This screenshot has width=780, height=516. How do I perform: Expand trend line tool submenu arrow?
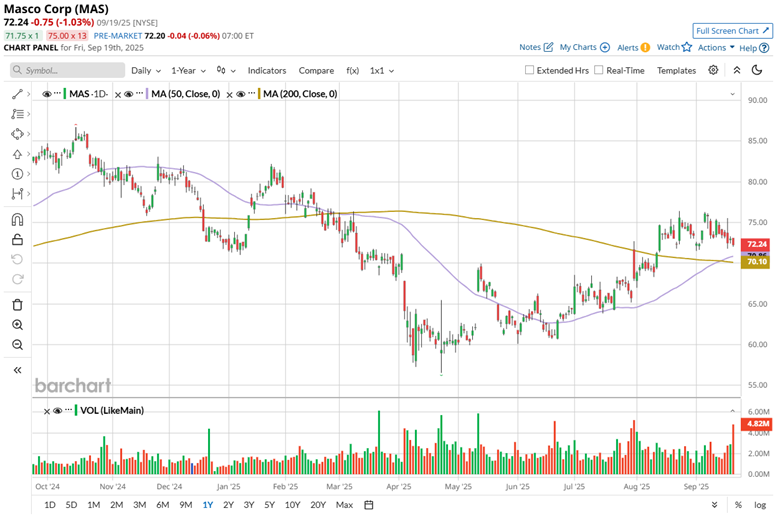[x=28, y=94]
